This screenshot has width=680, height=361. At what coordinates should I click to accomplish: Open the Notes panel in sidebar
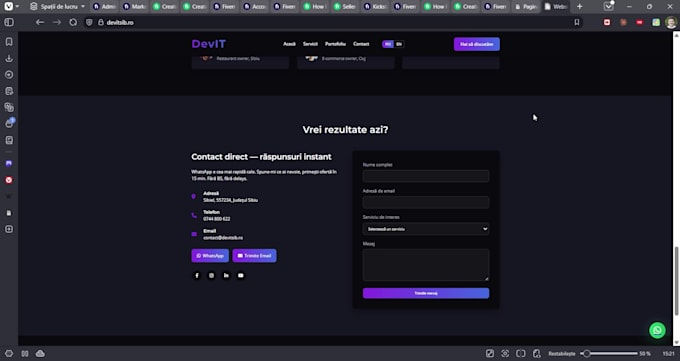(x=9, y=91)
